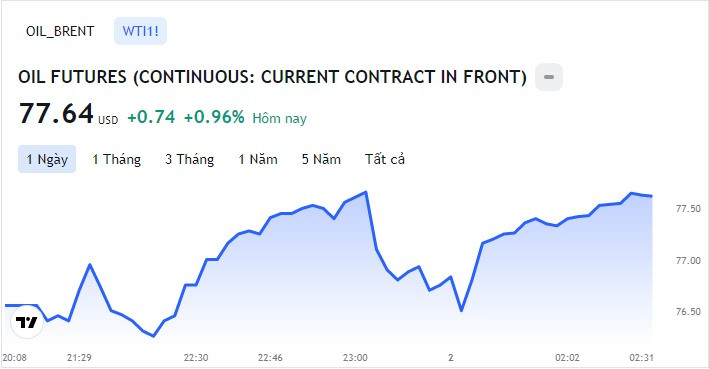
Task: Click the TradingView logo icon
Action: pos(27,322)
